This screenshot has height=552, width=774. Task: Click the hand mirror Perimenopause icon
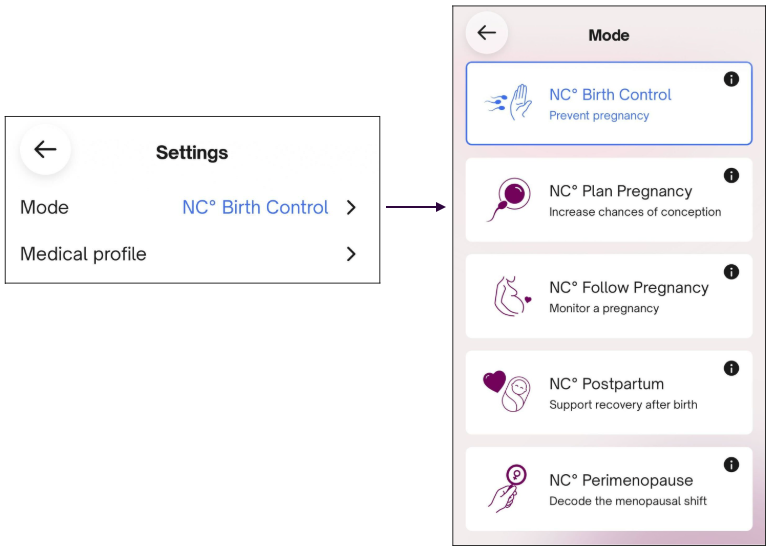click(507, 488)
